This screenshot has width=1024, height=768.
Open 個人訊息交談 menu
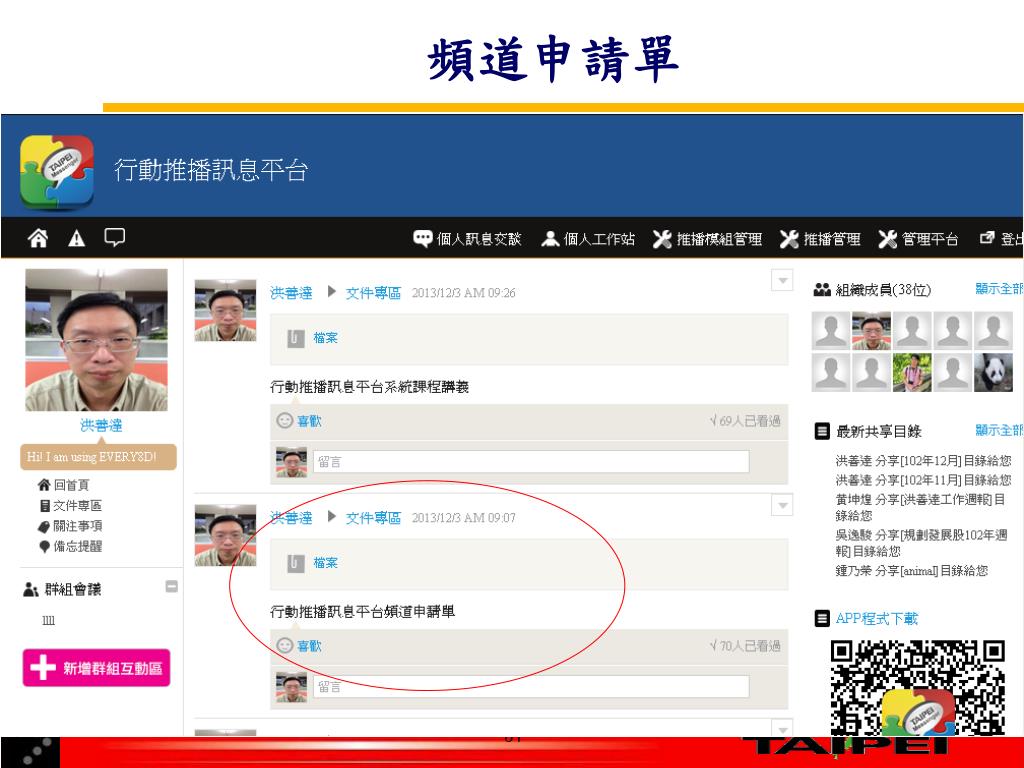468,239
